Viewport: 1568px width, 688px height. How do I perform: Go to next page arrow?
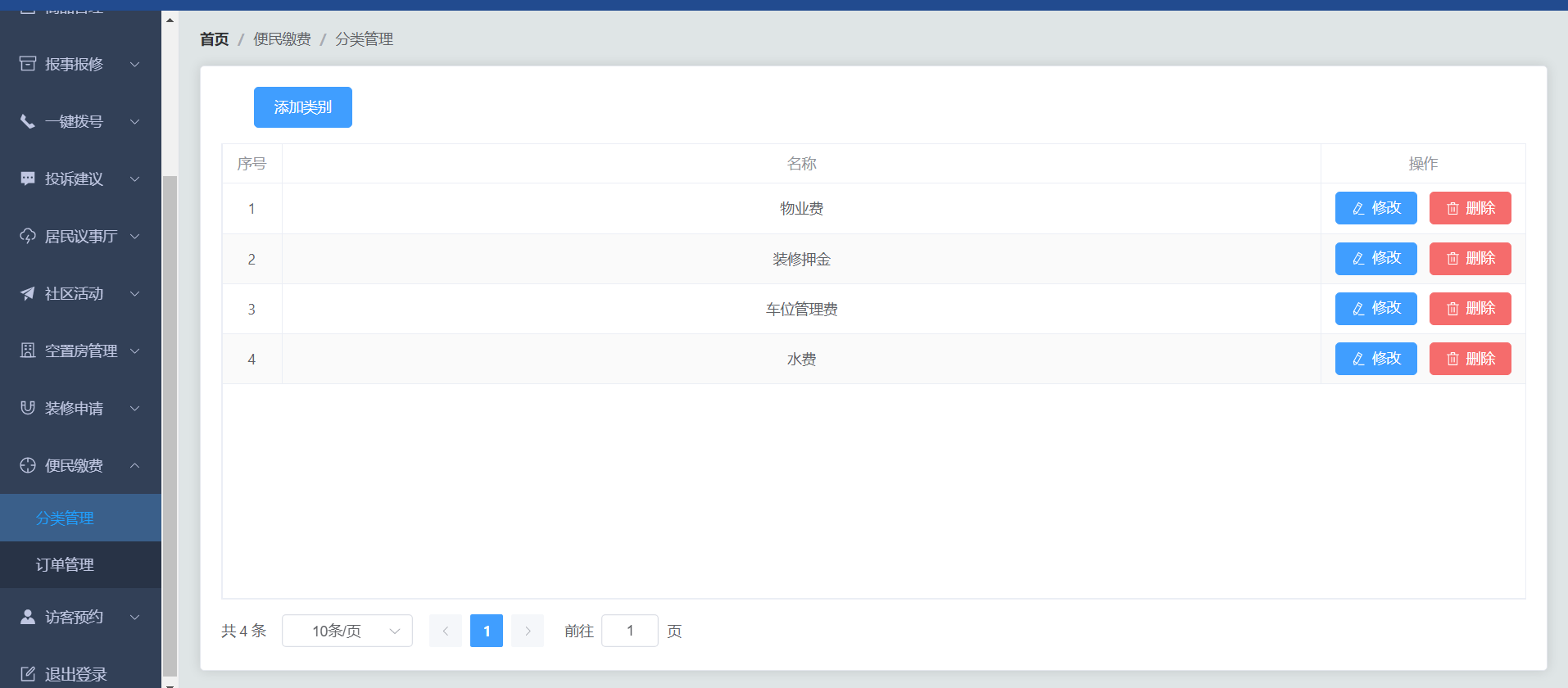coord(528,631)
